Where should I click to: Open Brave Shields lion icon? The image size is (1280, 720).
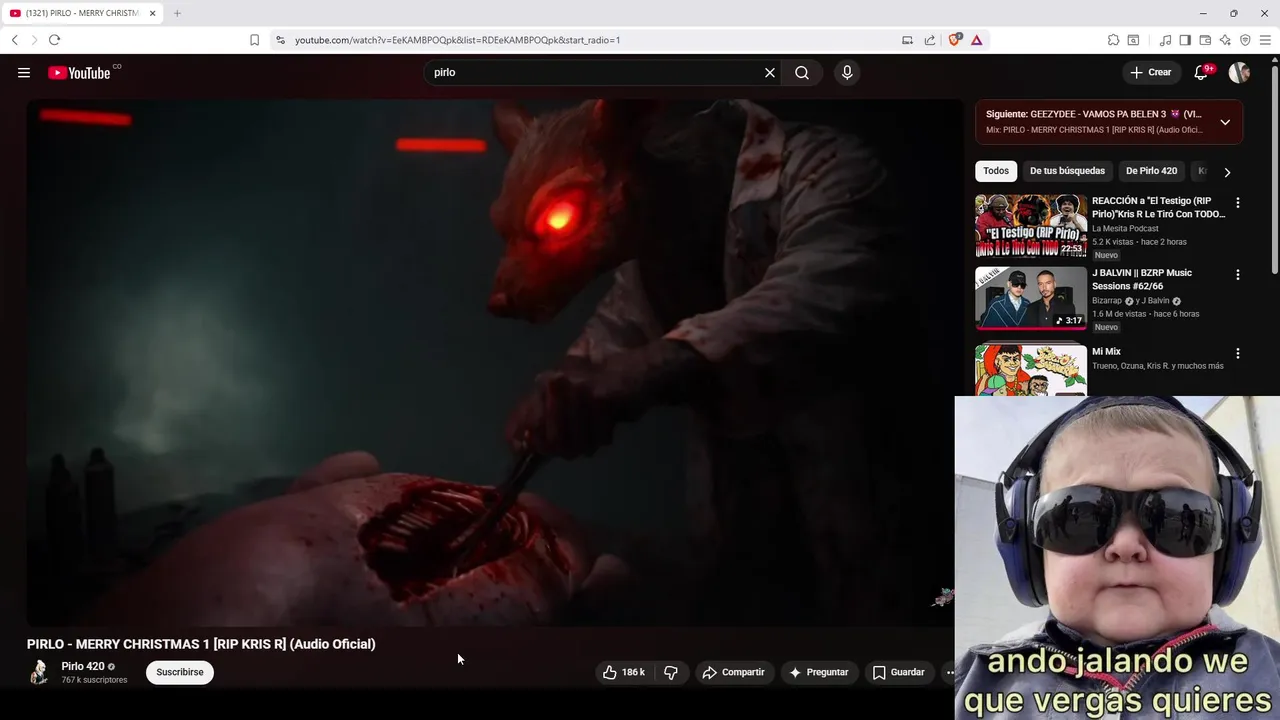(x=954, y=40)
